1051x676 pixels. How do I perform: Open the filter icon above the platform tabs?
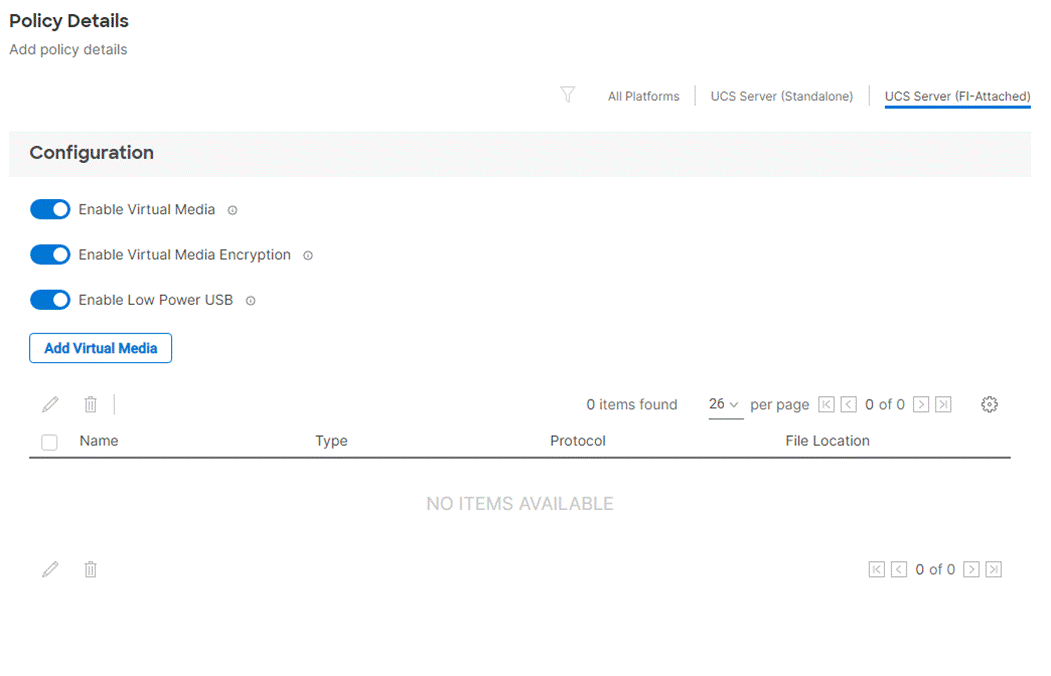click(x=567, y=95)
